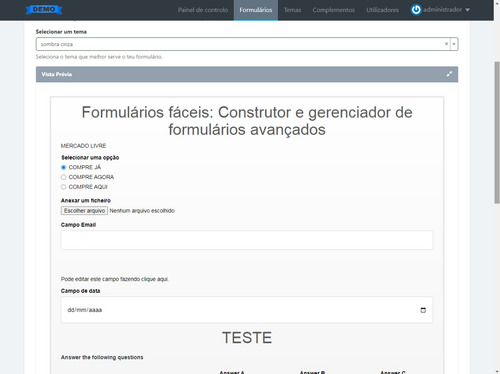
Task: Click the 'MERCADO LIVRE' text
Action: pyautogui.click(x=83, y=146)
